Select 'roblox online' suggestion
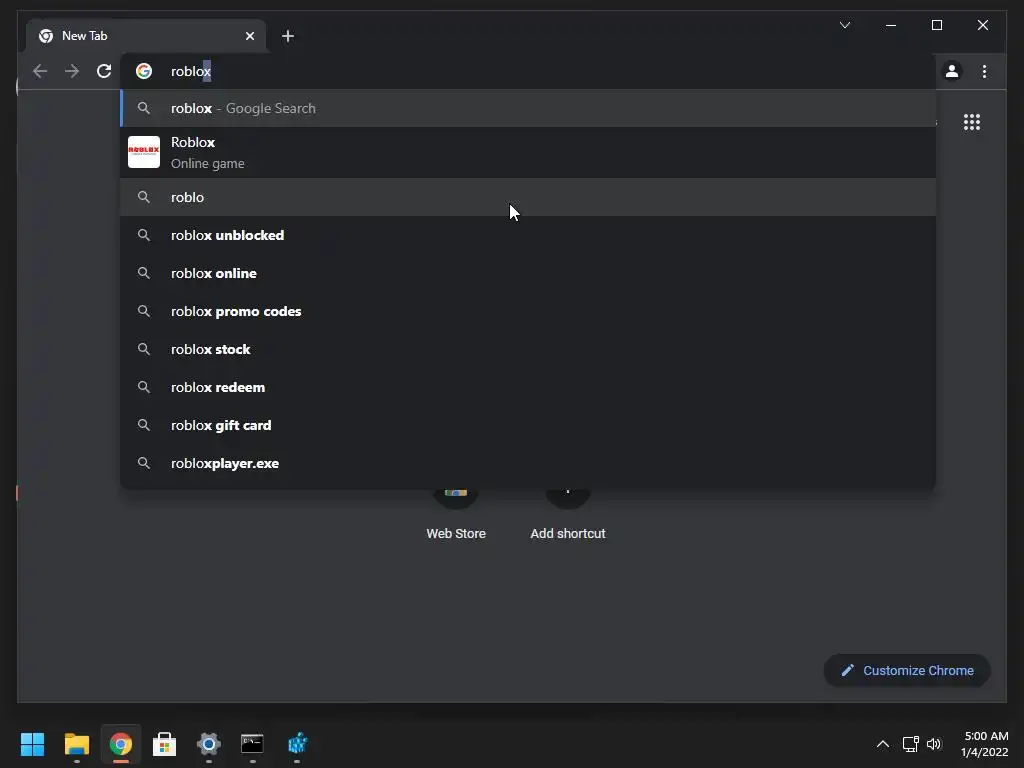The image size is (1024, 768). pyautogui.click(x=528, y=273)
